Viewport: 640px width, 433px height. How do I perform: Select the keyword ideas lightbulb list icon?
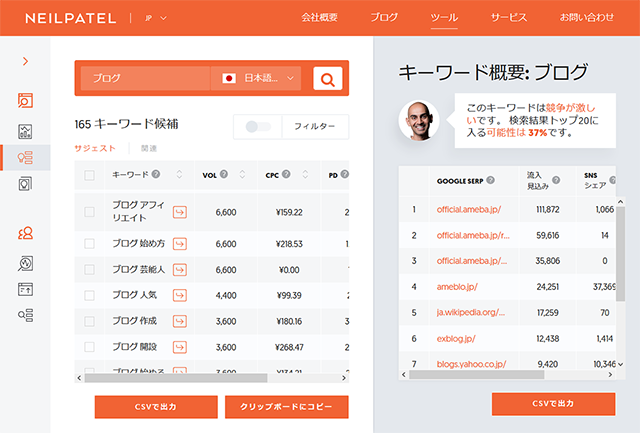[25, 158]
